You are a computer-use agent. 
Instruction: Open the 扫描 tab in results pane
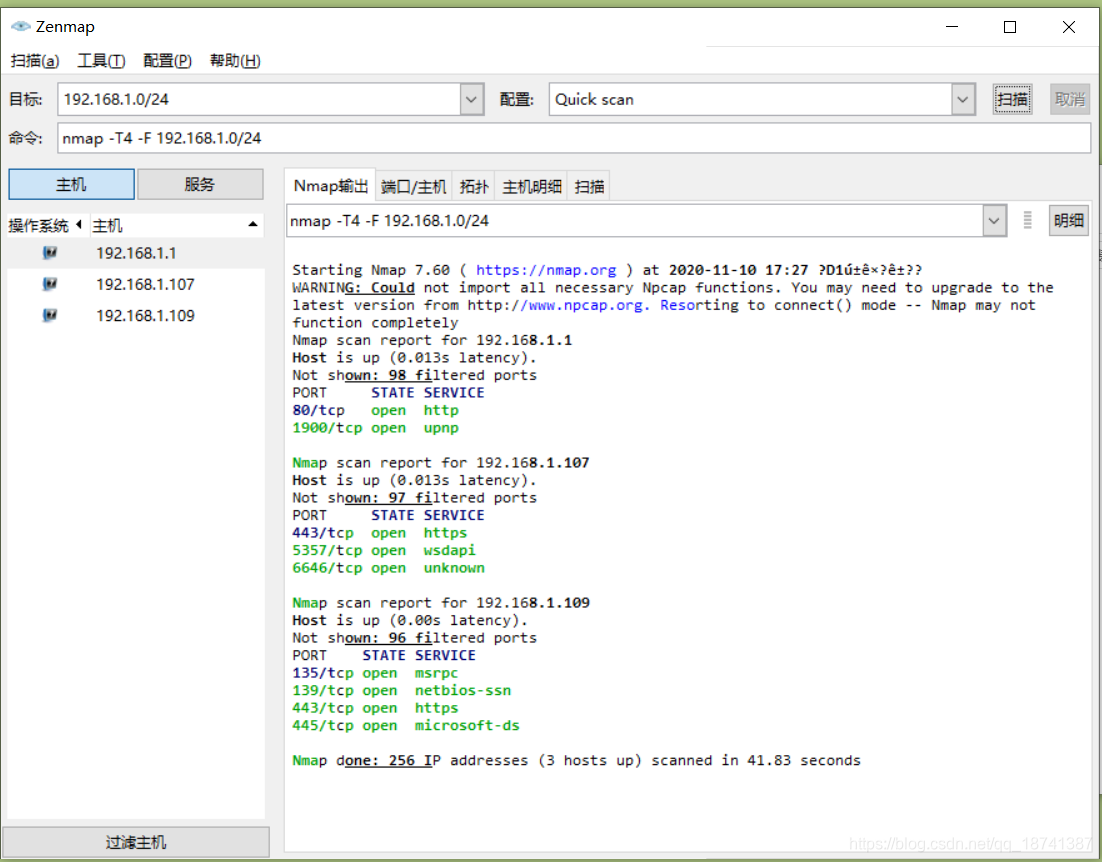(x=589, y=186)
